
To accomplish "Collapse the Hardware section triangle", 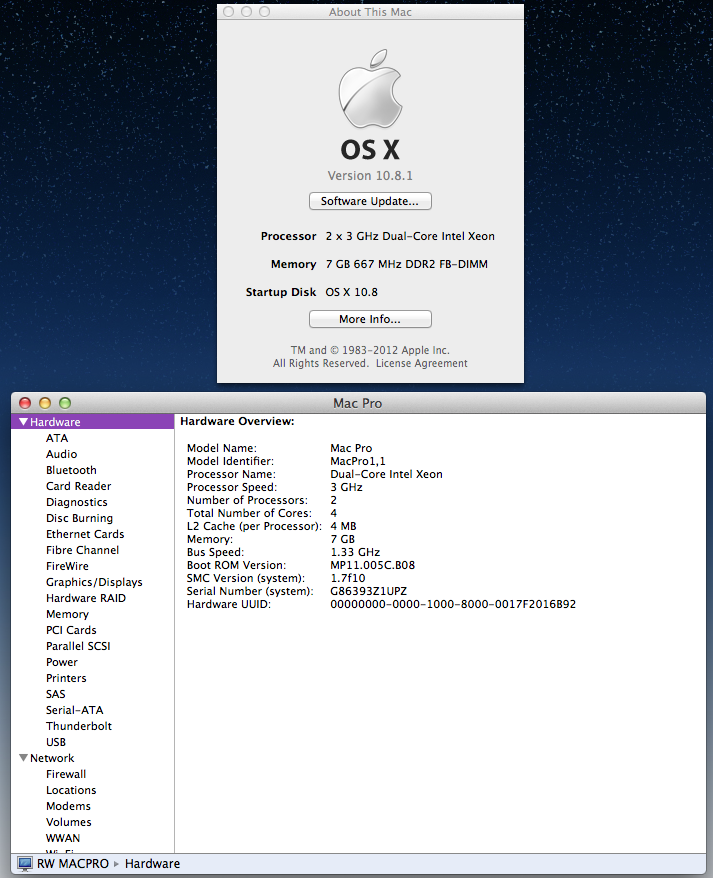I will tap(24, 422).
